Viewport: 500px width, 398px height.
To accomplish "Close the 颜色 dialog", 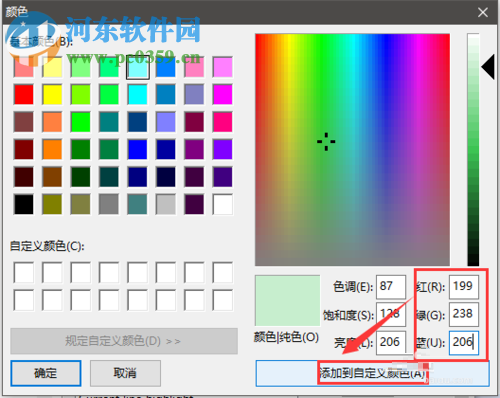I will pyautogui.click(x=483, y=13).
